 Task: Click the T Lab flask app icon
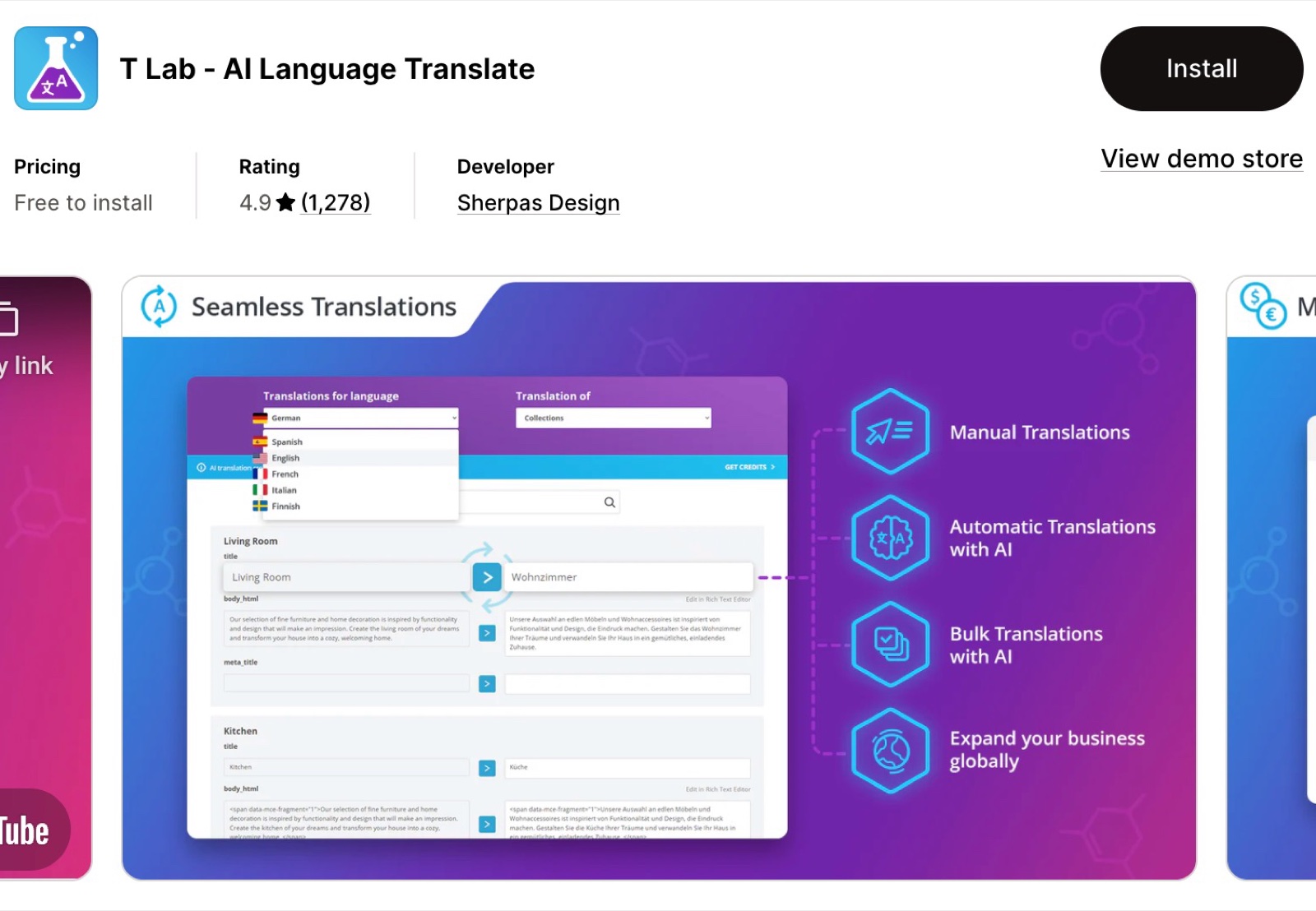click(56, 68)
